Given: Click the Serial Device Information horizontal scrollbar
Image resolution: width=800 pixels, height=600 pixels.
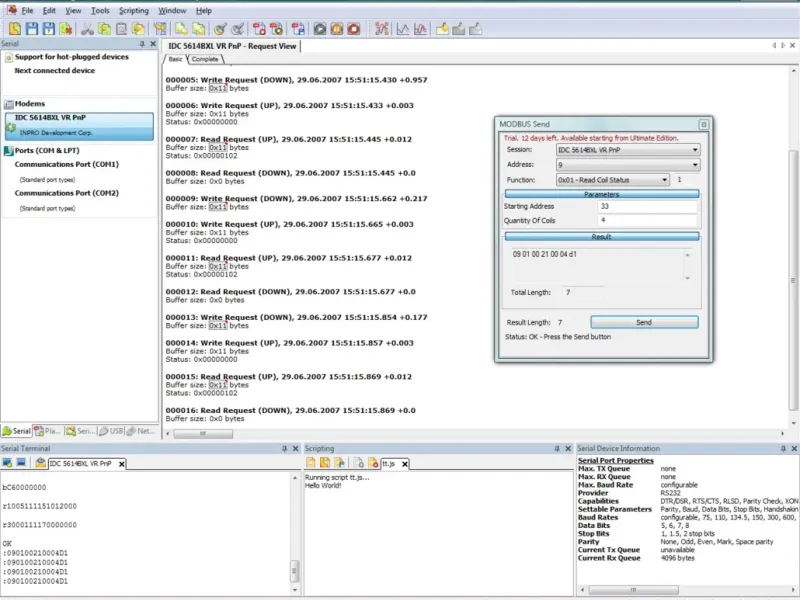Looking at the screenshot, I should click(x=633, y=590).
